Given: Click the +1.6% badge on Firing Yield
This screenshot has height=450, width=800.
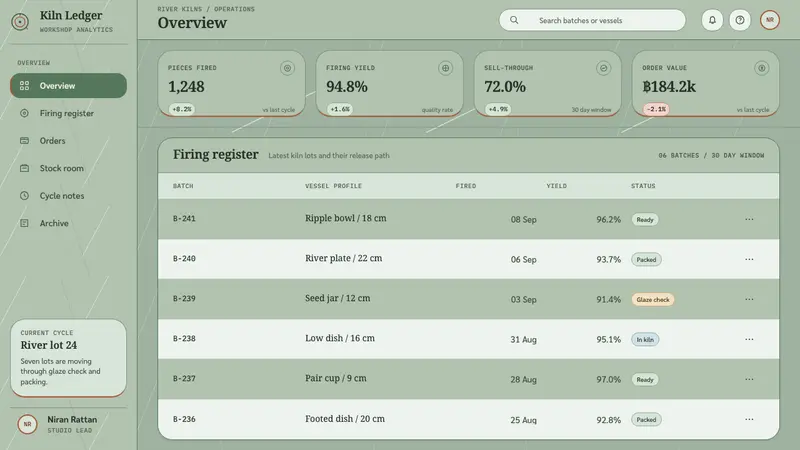Looking at the screenshot, I should click(340, 109).
